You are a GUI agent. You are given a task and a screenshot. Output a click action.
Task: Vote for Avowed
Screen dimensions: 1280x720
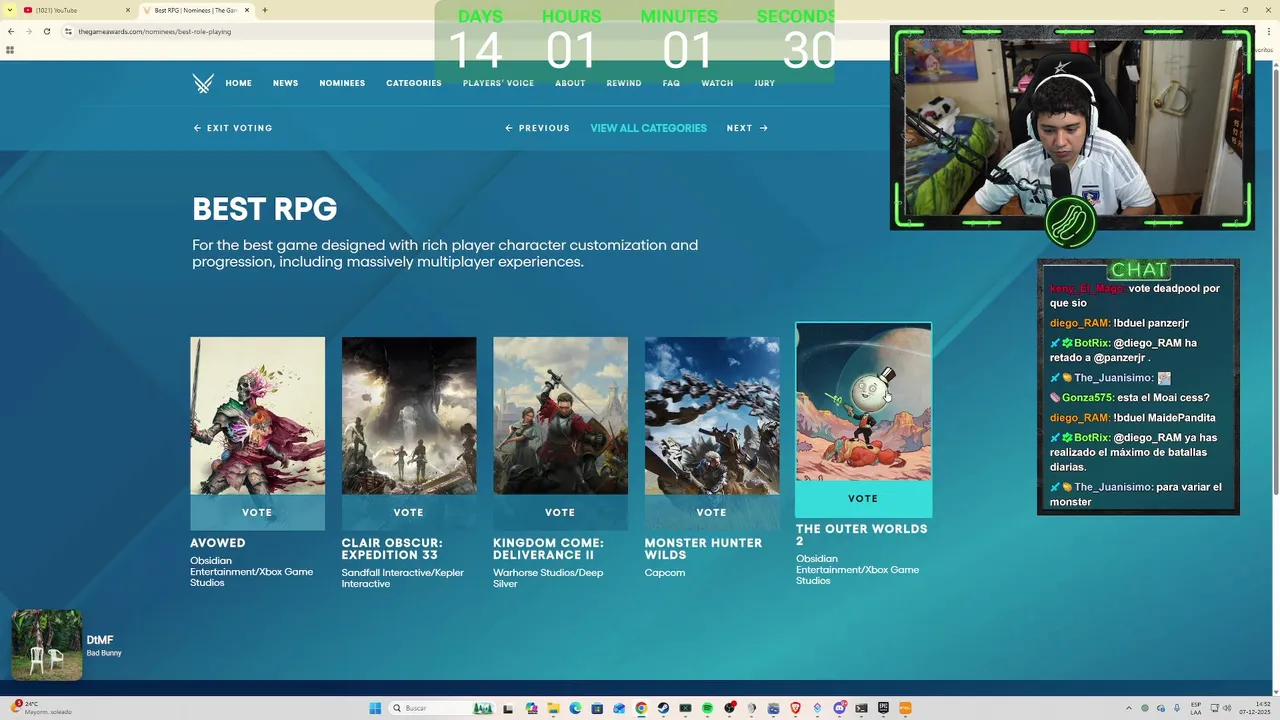click(257, 512)
